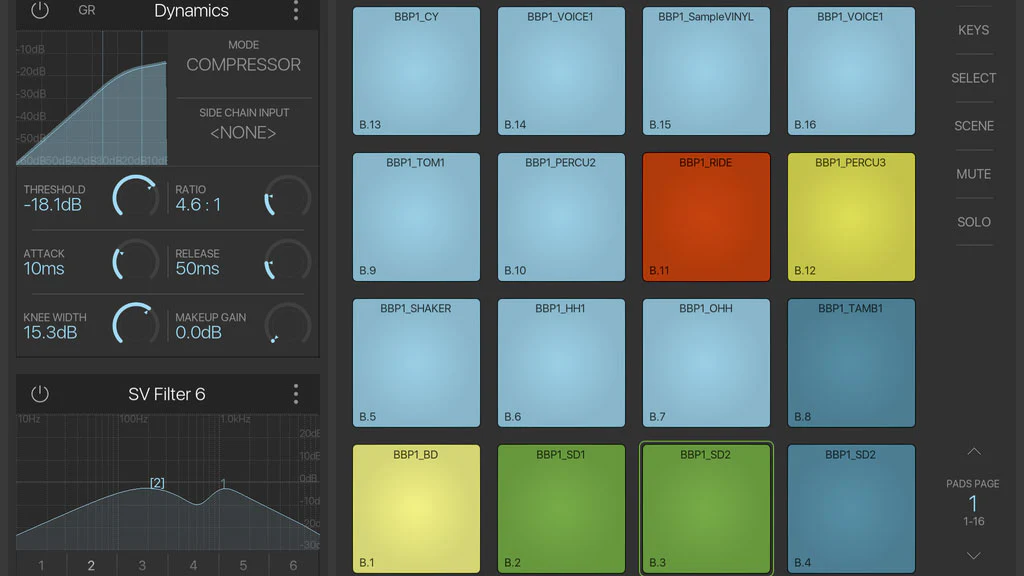Go to previous pads page with up chevron

(x=973, y=452)
